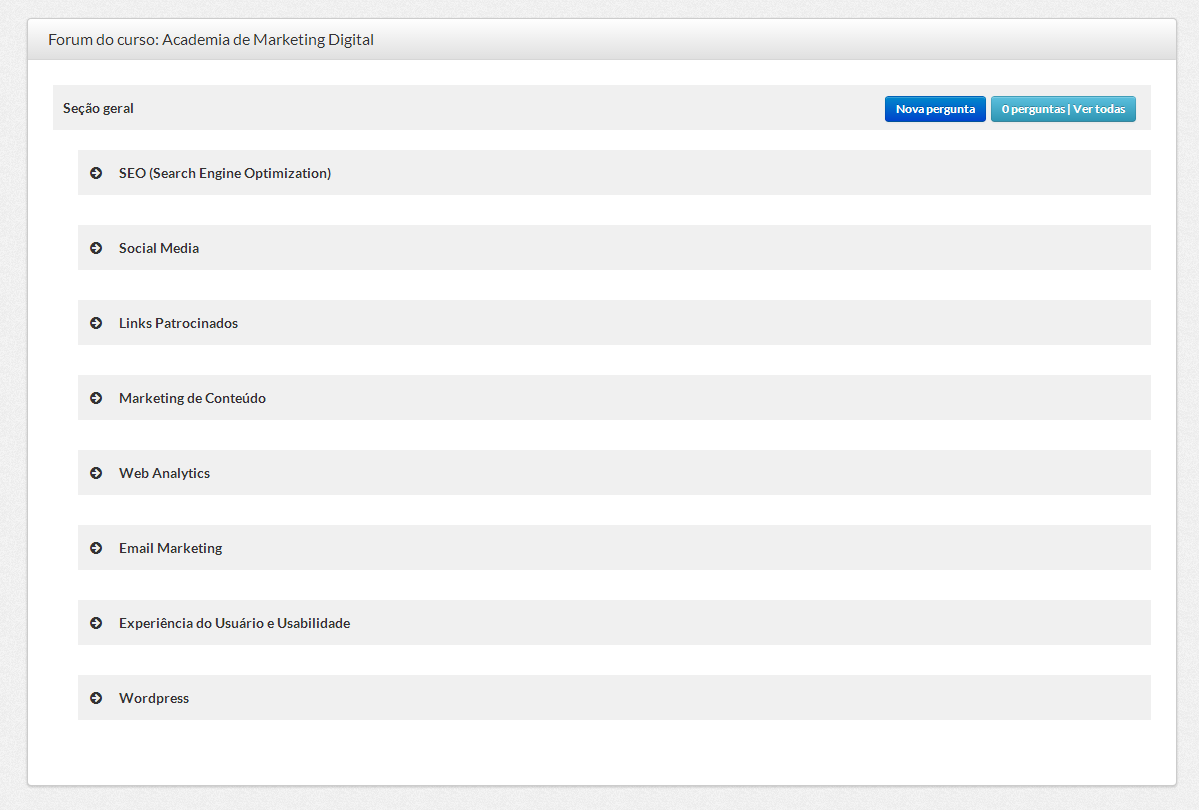The height and width of the screenshot is (810, 1199).
Task: Expand the Social Media forum section
Action: pyautogui.click(x=159, y=248)
